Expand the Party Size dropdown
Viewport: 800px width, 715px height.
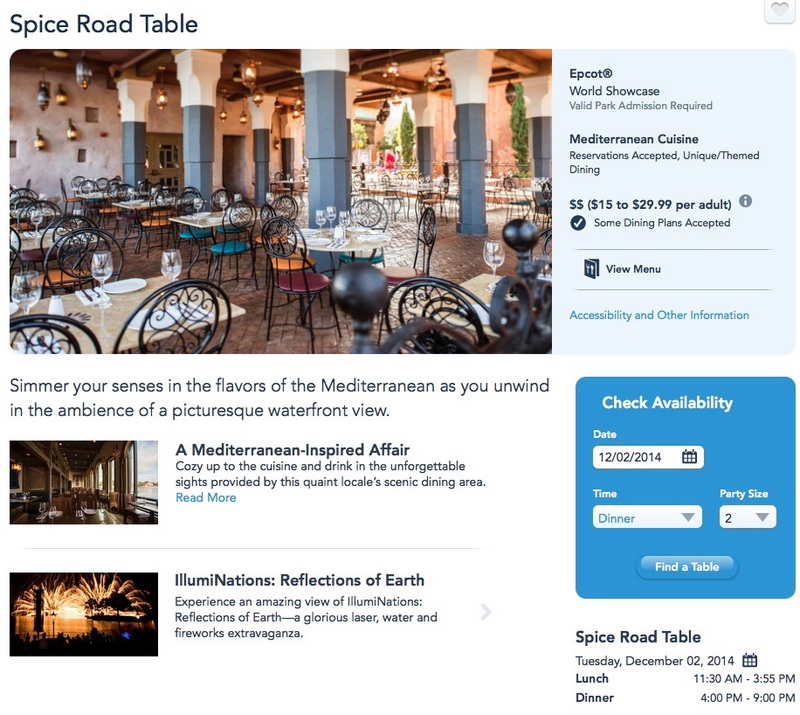point(747,517)
